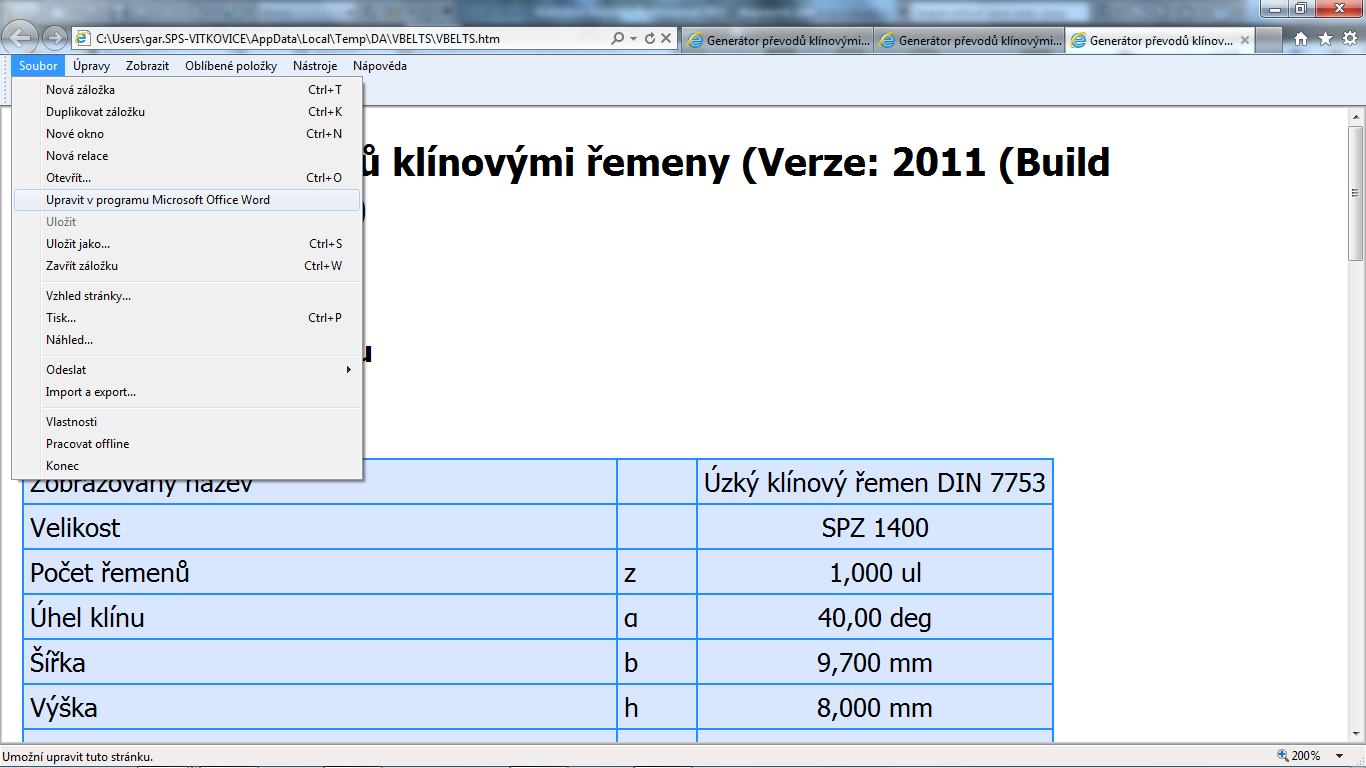Choose Duplikovat záložku menu entry
The image size is (1366, 768).
click(187, 112)
